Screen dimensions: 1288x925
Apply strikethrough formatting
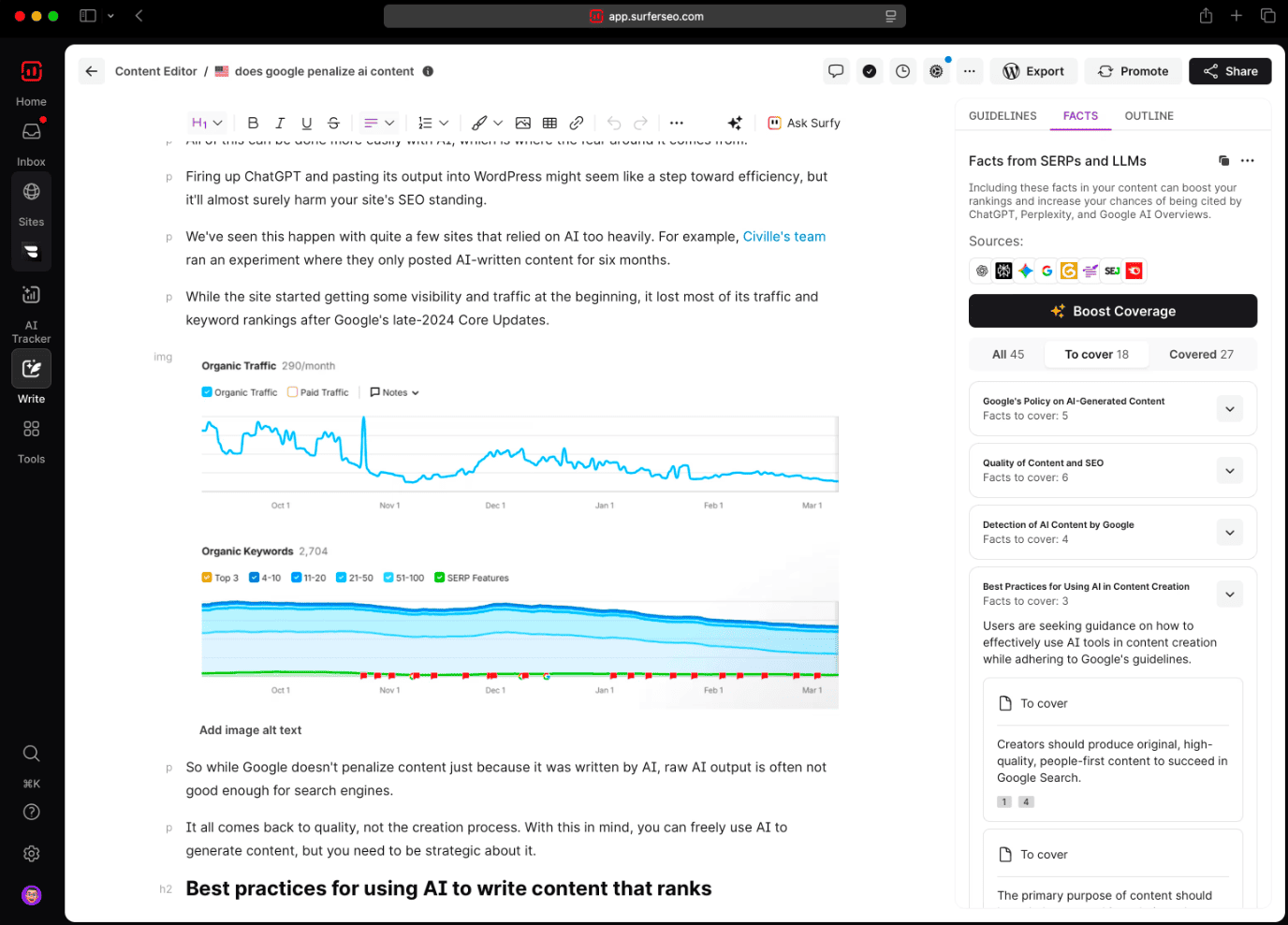[x=333, y=123]
